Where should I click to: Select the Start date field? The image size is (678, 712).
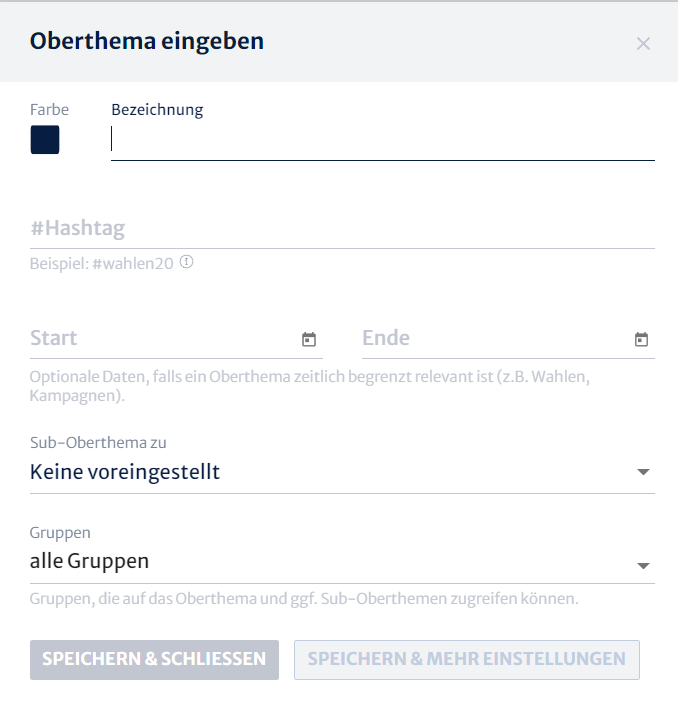click(x=176, y=339)
